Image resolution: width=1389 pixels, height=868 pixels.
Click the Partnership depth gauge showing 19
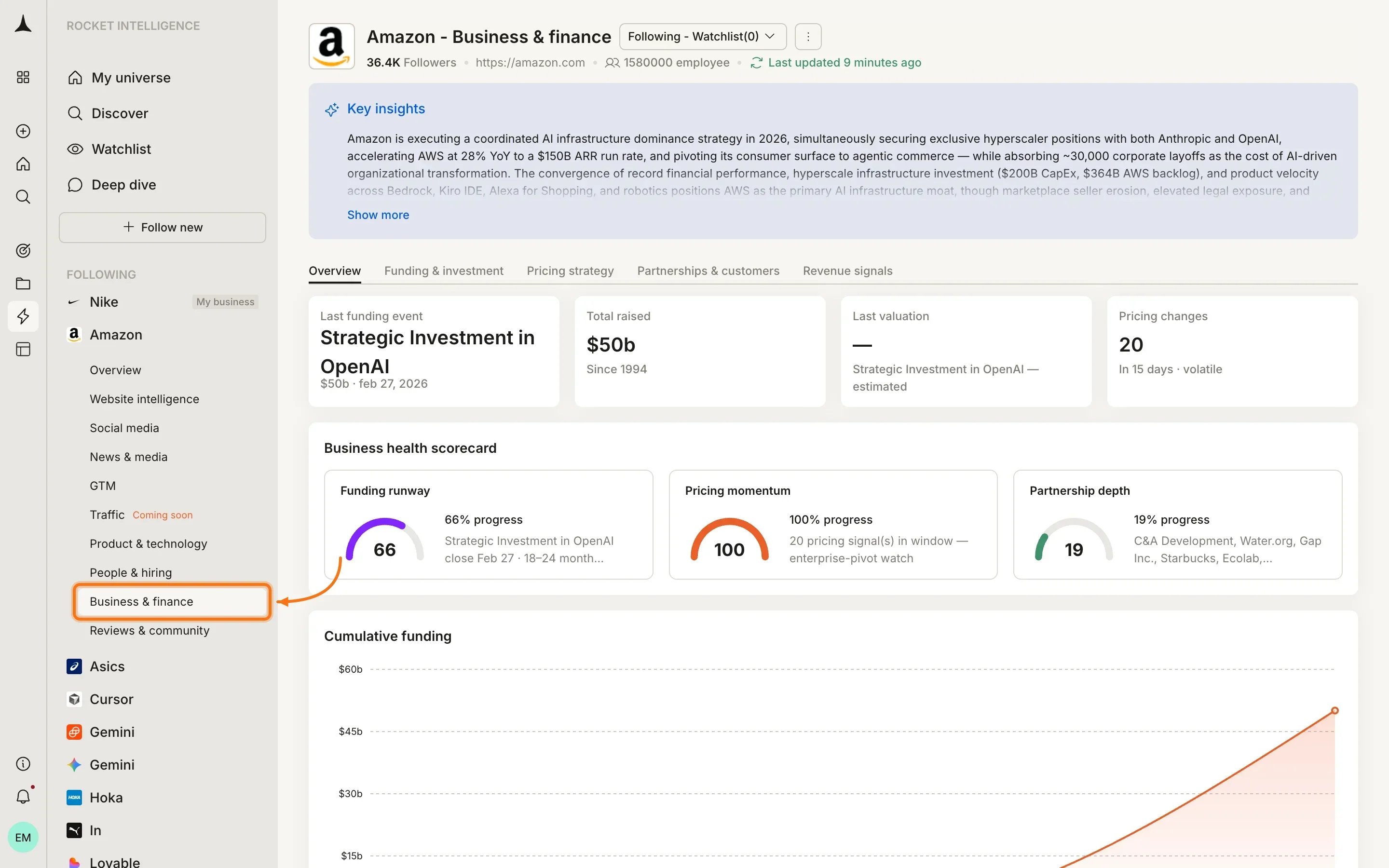click(x=1073, y=540)
